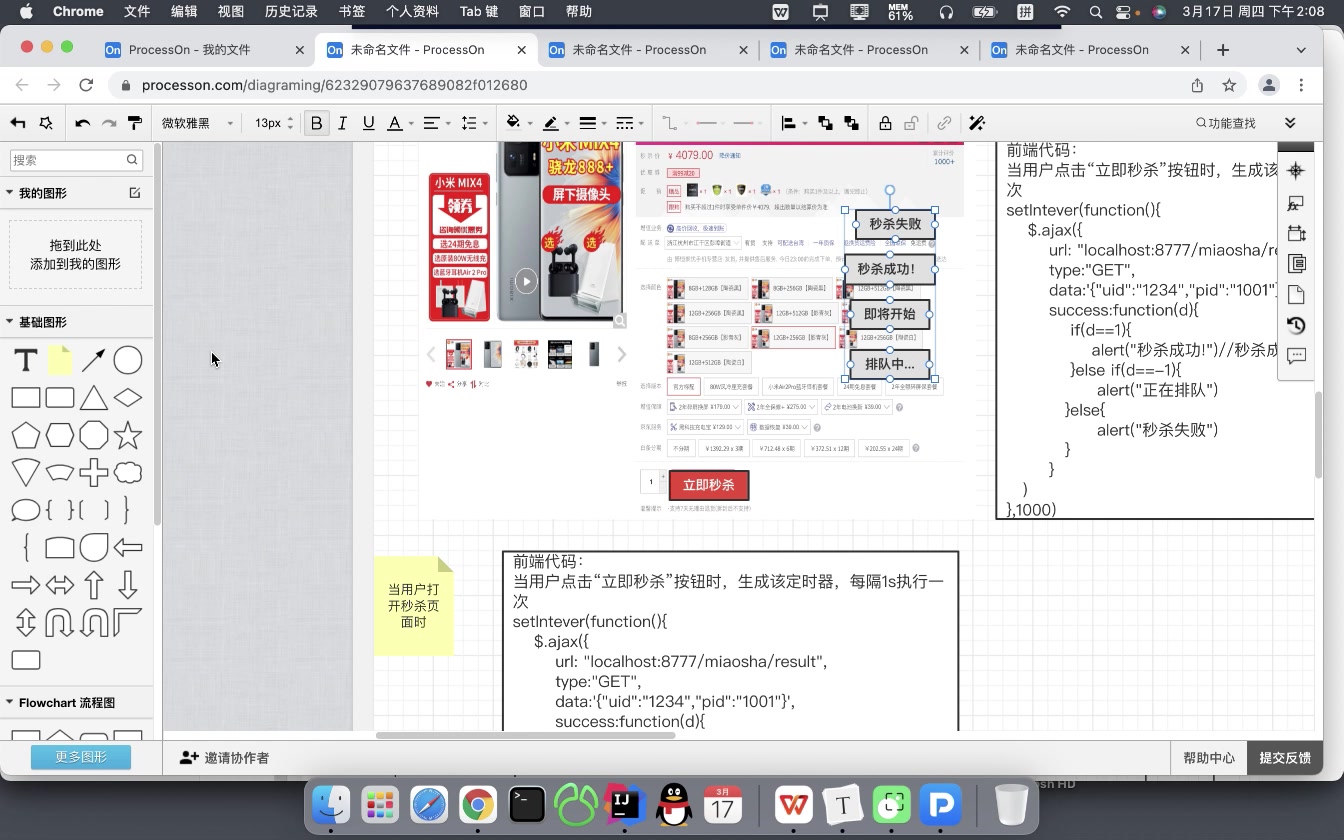Open the fill color paint bucket

pos(514,123)
